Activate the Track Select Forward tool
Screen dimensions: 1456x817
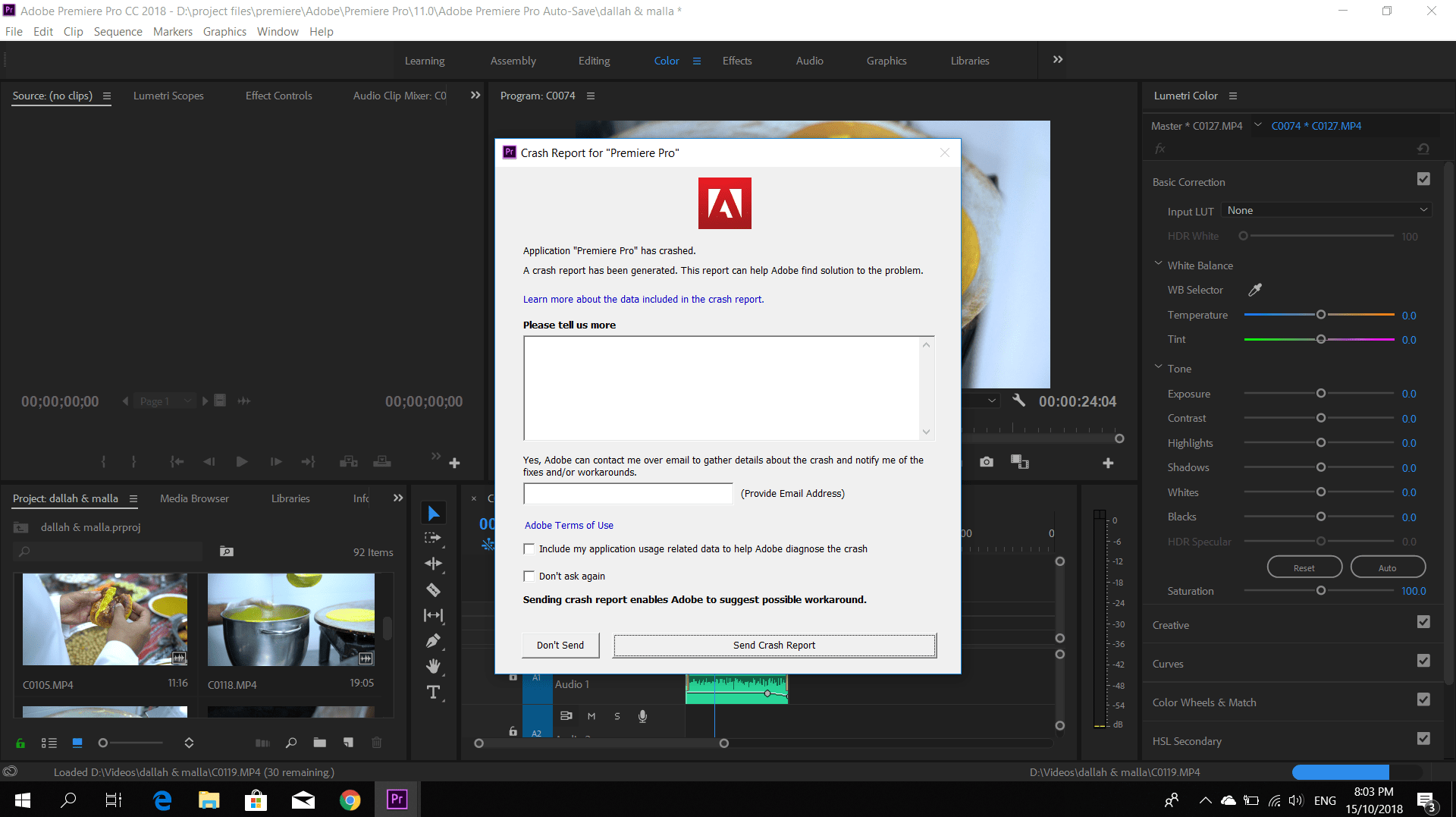433,539
